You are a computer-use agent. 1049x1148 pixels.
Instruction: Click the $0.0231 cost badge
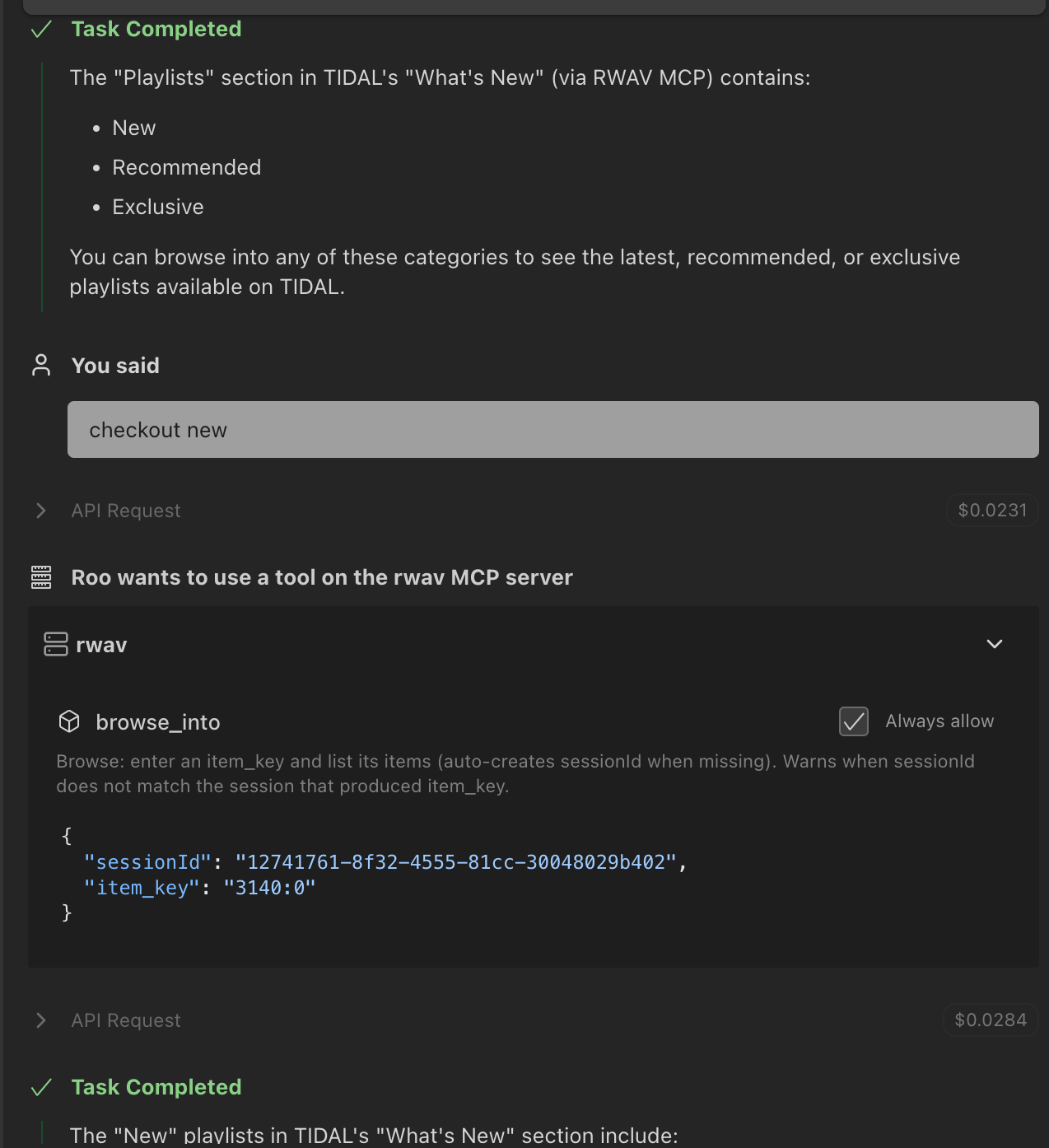992,511
